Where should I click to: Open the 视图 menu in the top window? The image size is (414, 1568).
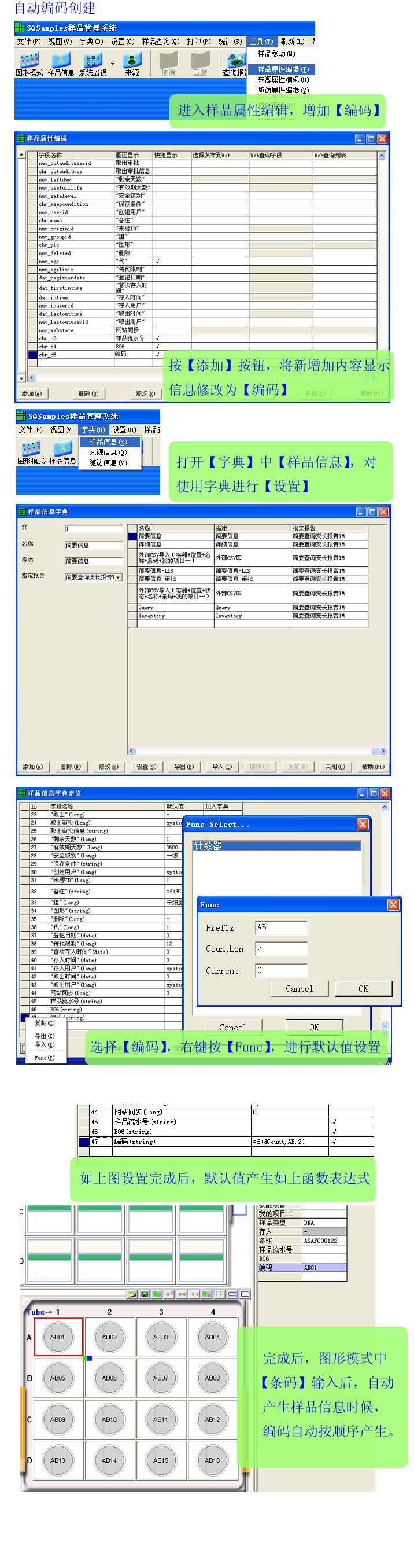60,42
